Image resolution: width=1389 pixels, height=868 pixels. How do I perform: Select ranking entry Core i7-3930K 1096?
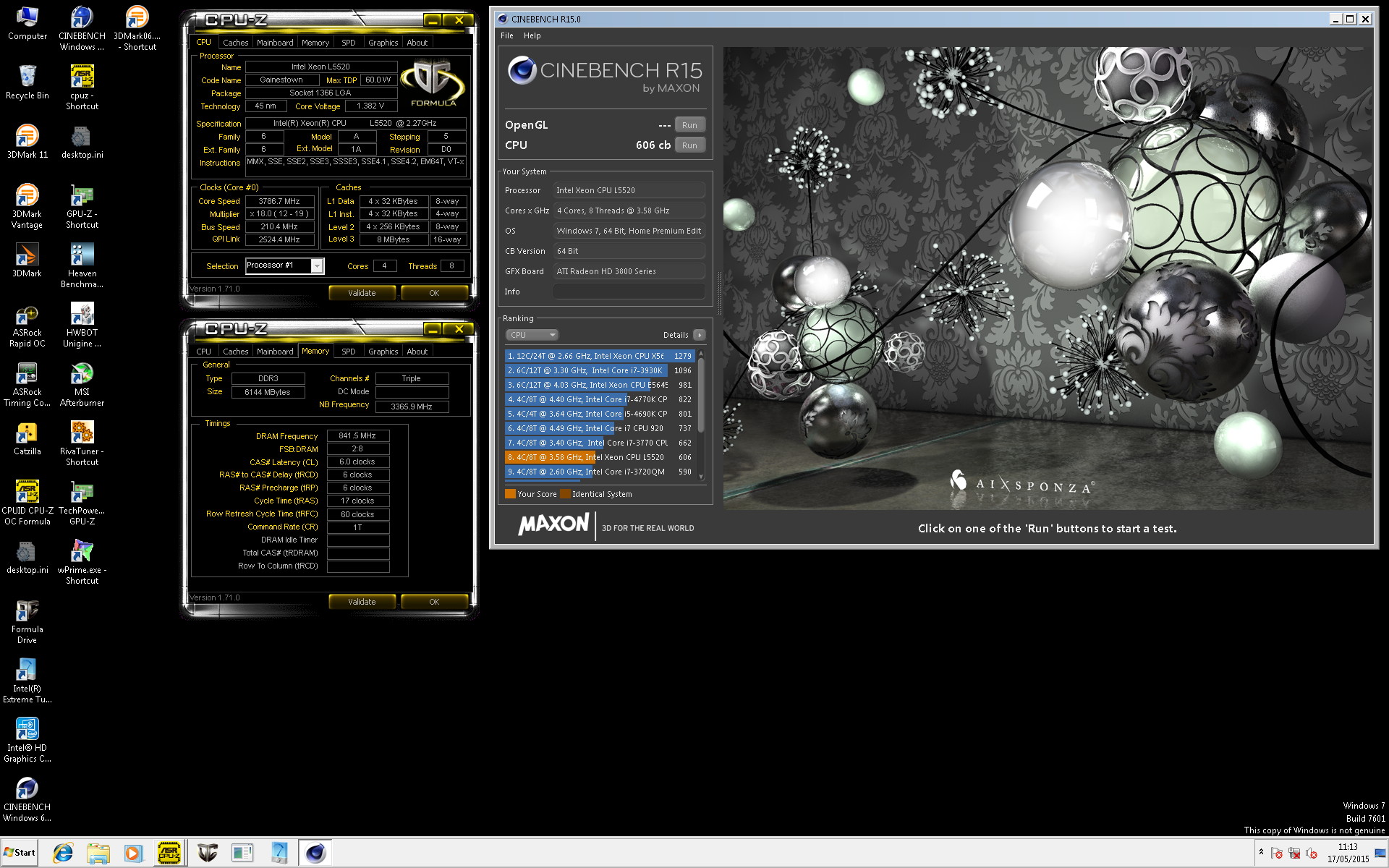click(600, 370)
